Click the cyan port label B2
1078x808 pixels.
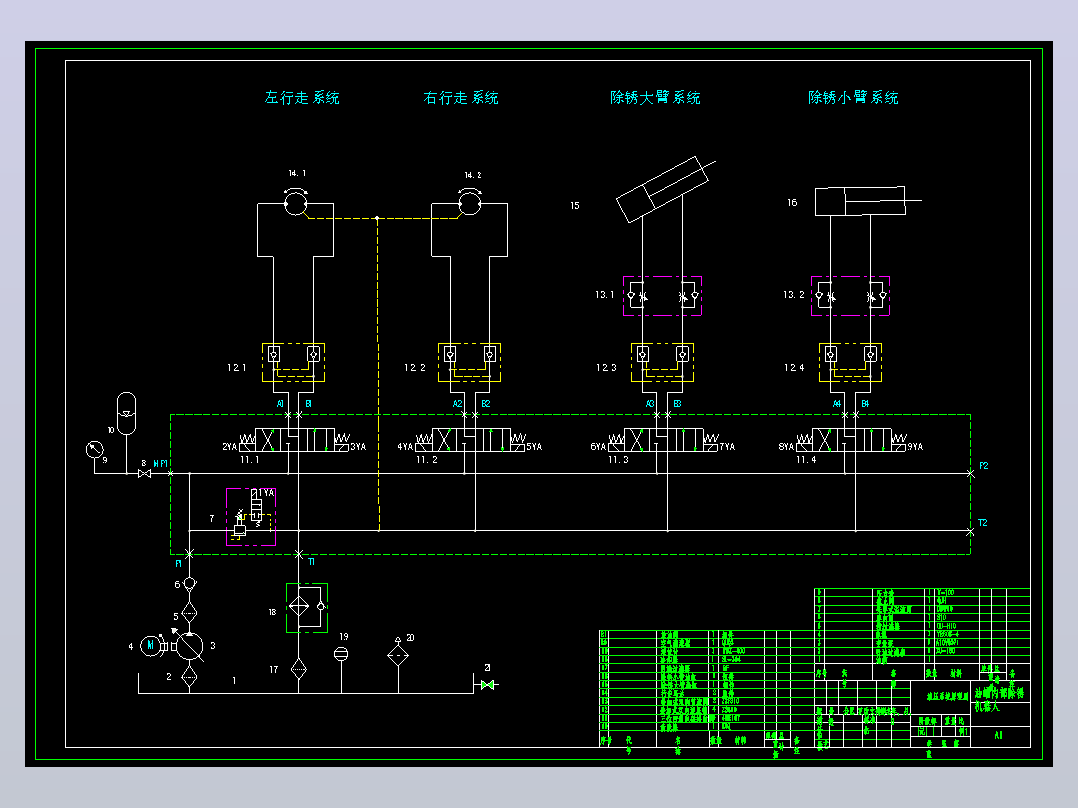[x=486, y=404]
